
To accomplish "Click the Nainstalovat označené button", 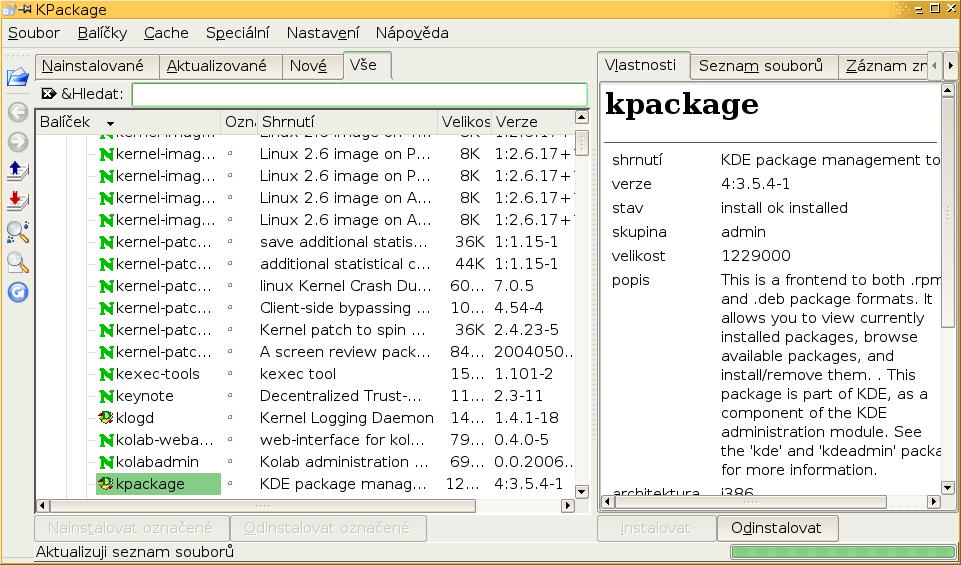I will (131, 528).
